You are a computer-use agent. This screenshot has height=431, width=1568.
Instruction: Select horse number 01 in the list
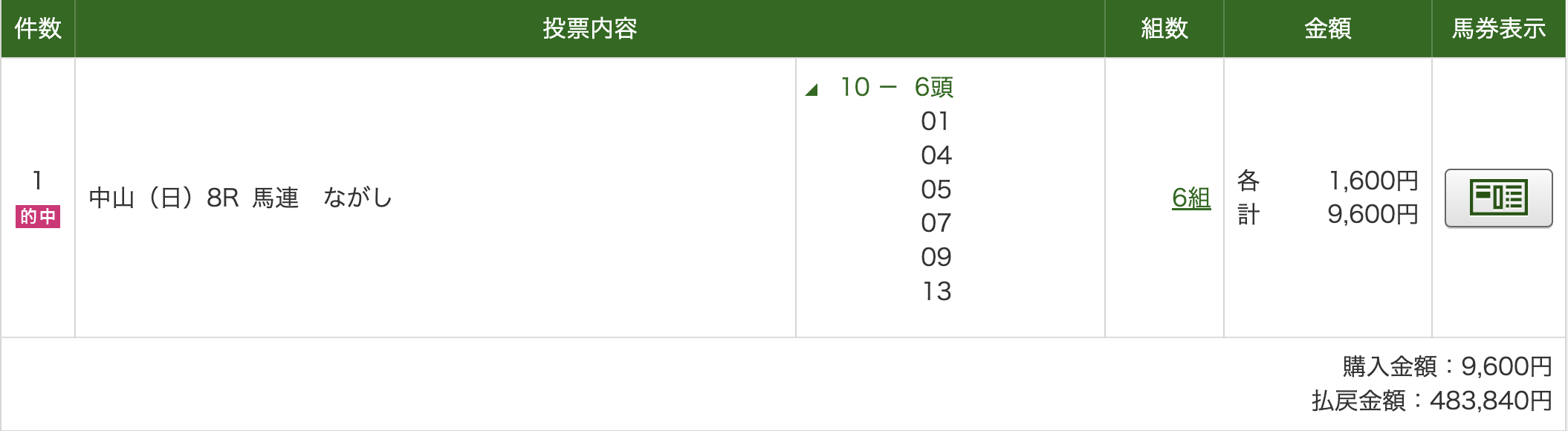tap(936, 121)
